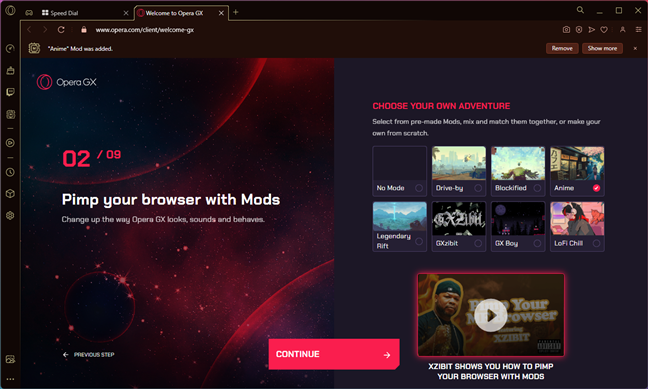Open GX Control speedometer icon in sidebar
The width and height of the screenshot is (648, 389).
[x=10, y=49]
